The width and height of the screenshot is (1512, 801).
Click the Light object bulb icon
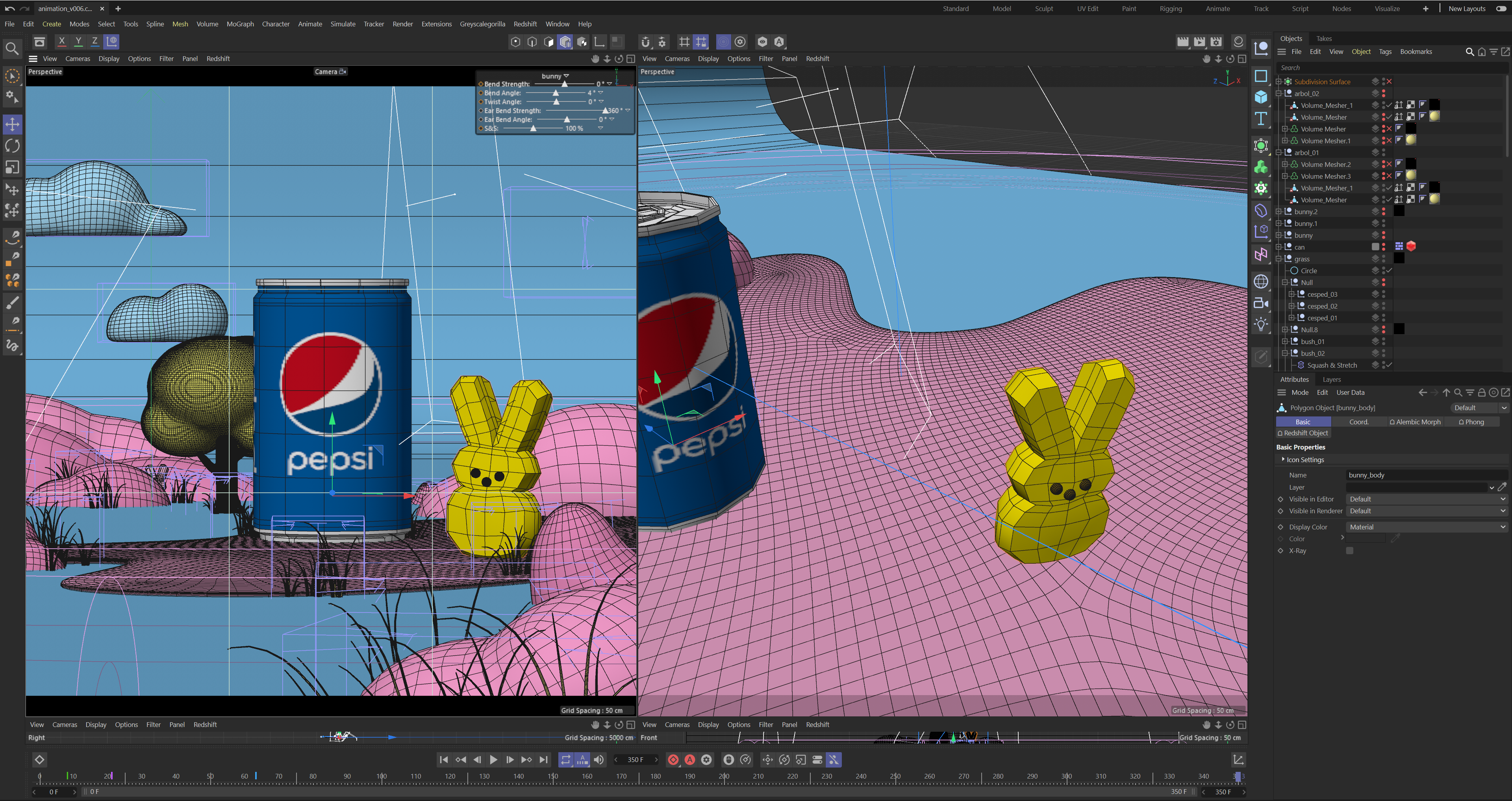1261,324
